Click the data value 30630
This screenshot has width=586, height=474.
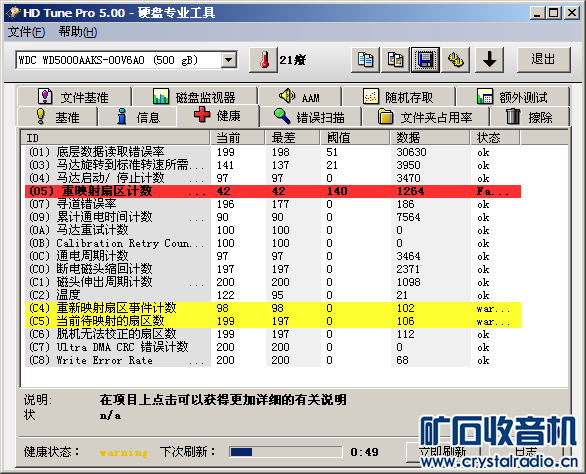411,152
